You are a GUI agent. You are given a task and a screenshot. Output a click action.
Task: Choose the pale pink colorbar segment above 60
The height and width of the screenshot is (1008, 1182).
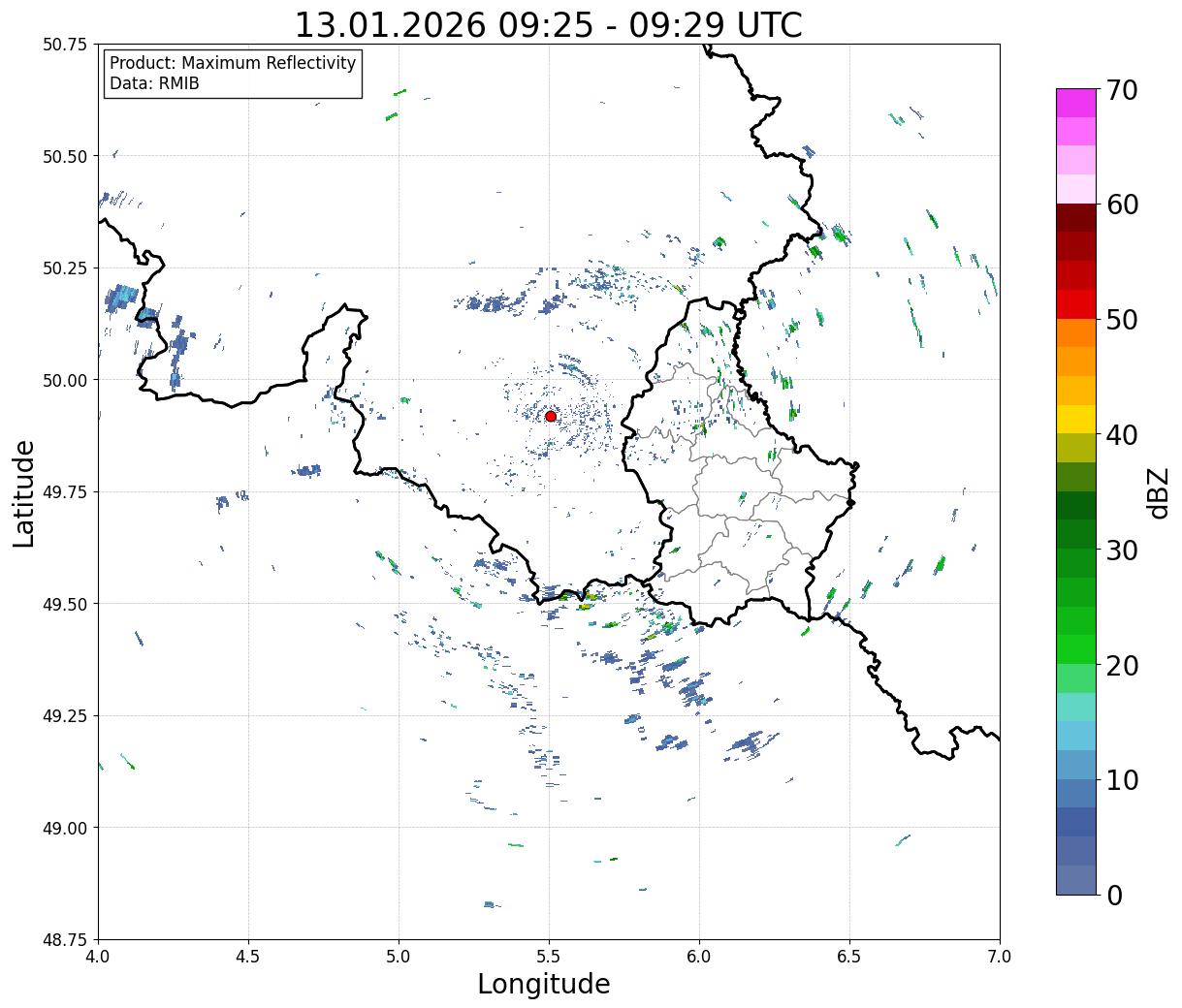(1075, 189)
